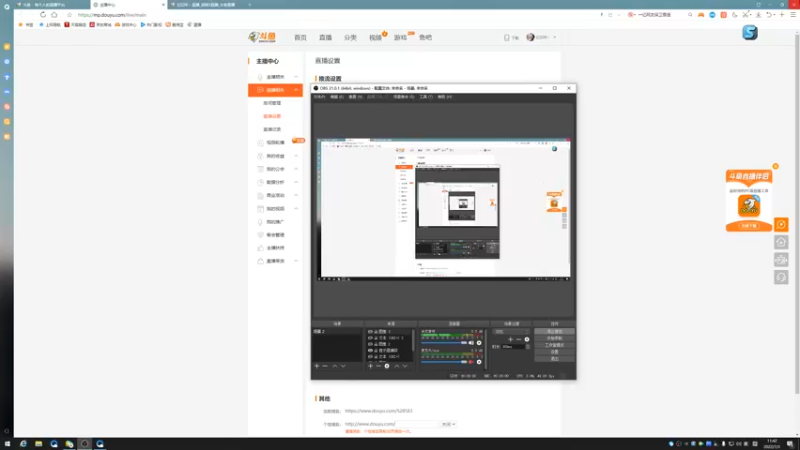
Task: Open the third OBS menu bar item
Action: pyautogui.click(x=356, y=96)
